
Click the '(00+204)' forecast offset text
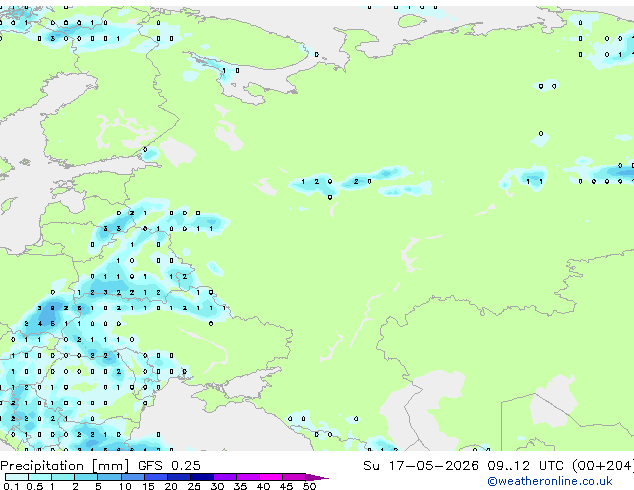[x=603, y=466]
